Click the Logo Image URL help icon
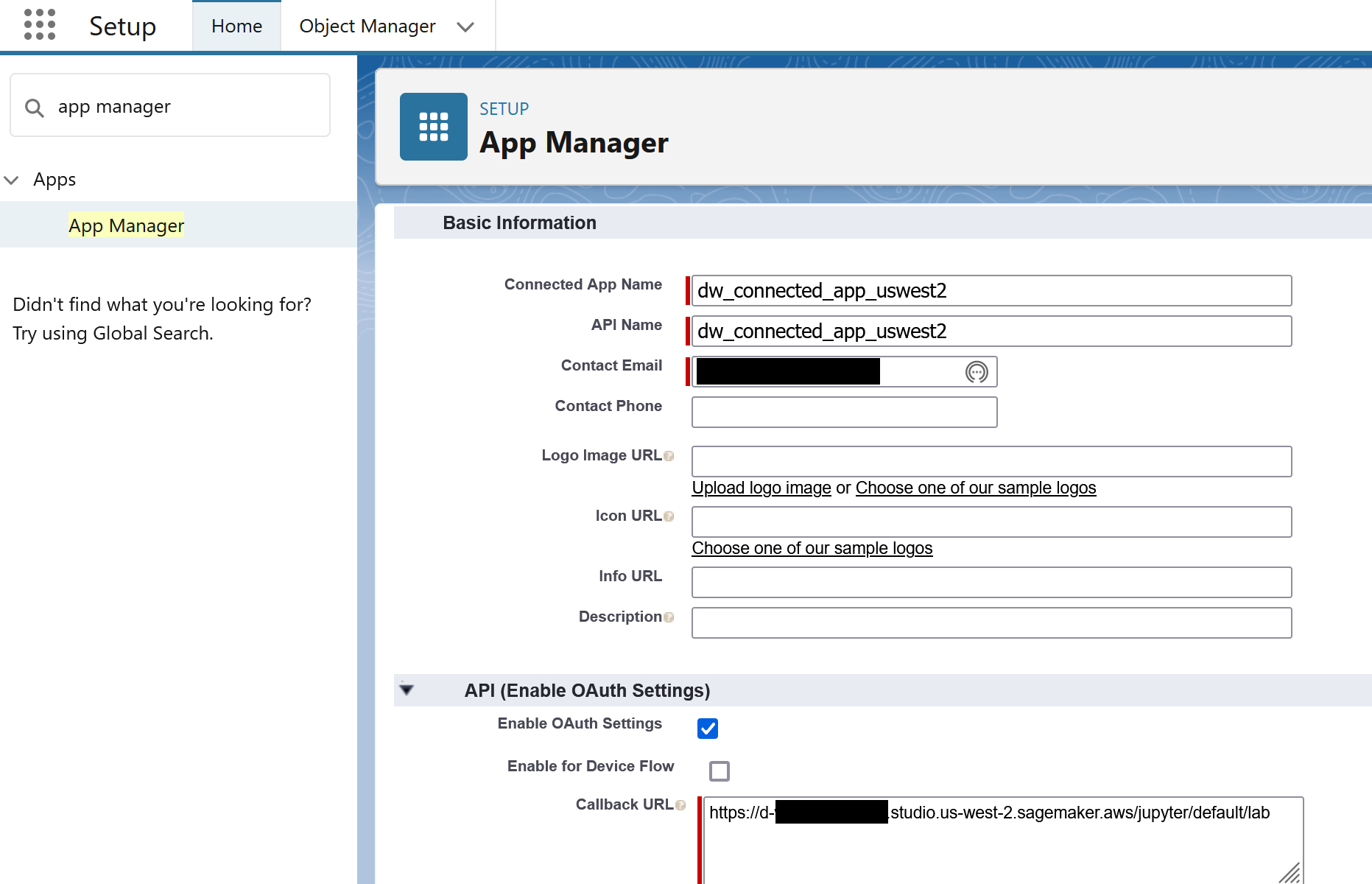This screenshot has width=1372, height=884. coord(669,456)
